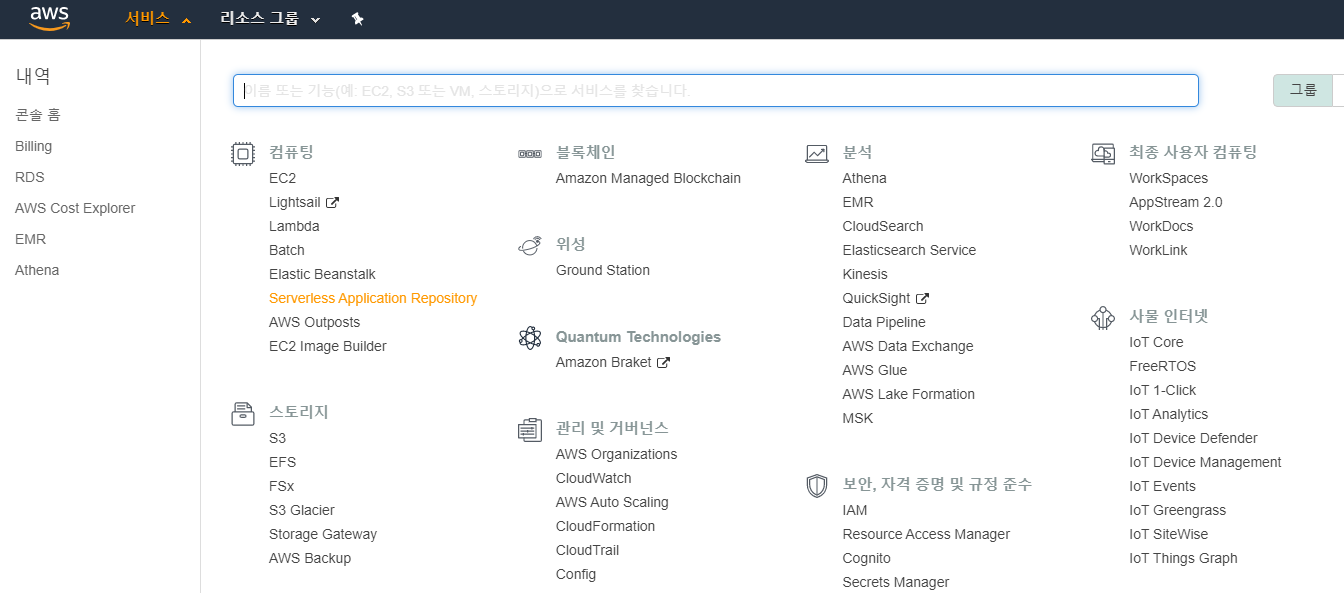This screenshot has height=593, width=1344.
Task: Open Athena under Analytics
Action: pos(865,178)
